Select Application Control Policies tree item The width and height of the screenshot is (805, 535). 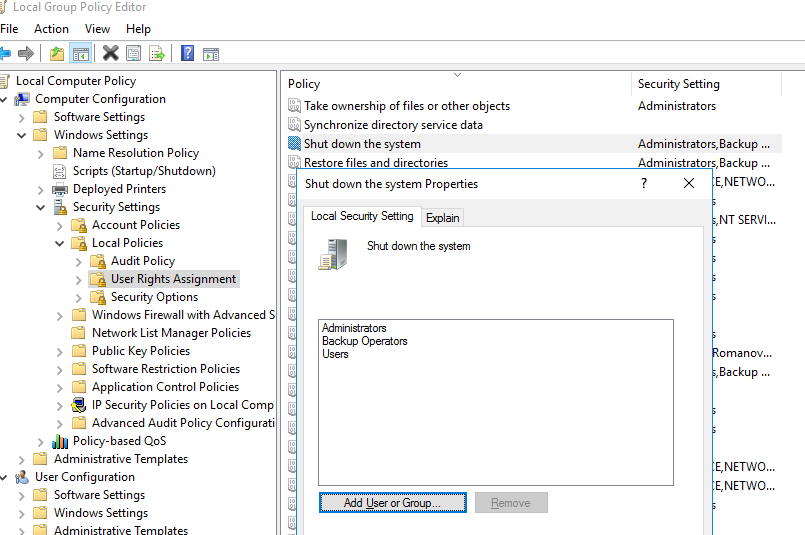tap(165, 387)
